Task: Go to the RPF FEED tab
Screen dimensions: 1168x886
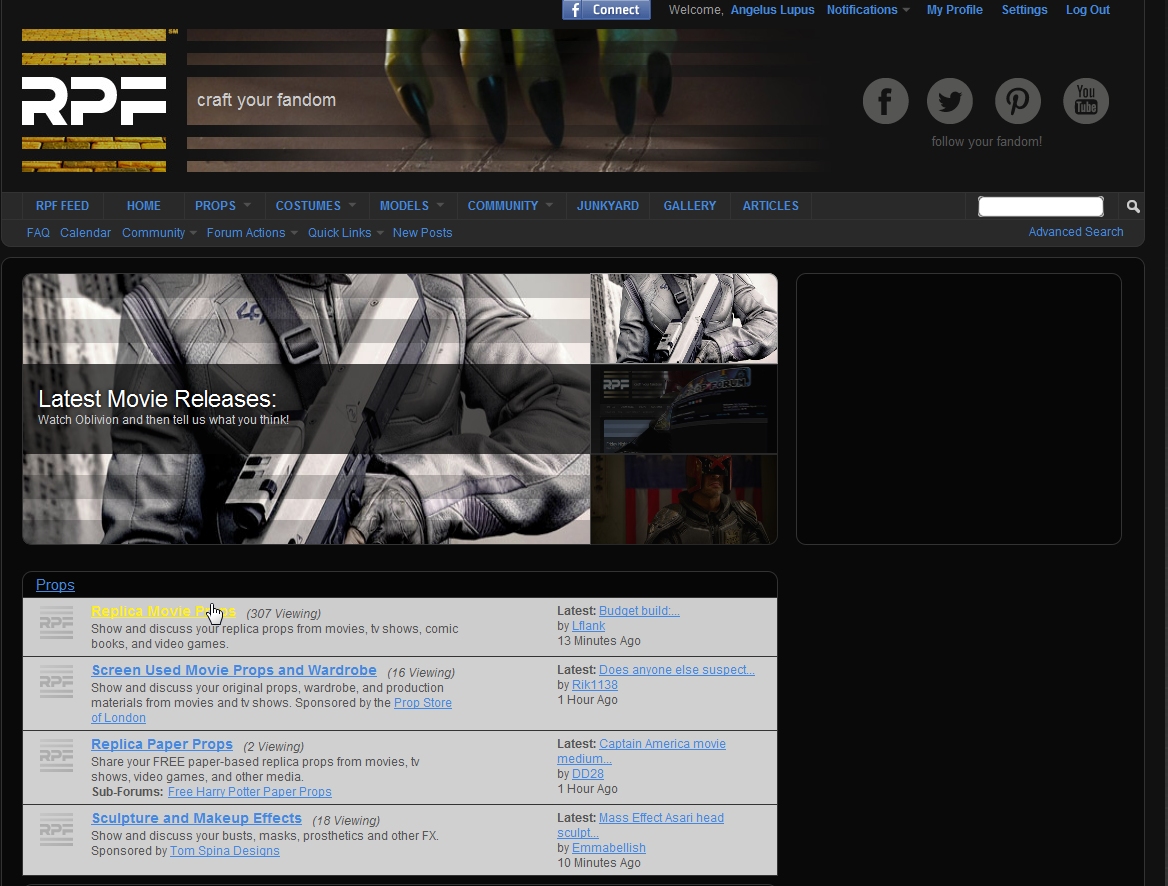Action: point(63,206)
